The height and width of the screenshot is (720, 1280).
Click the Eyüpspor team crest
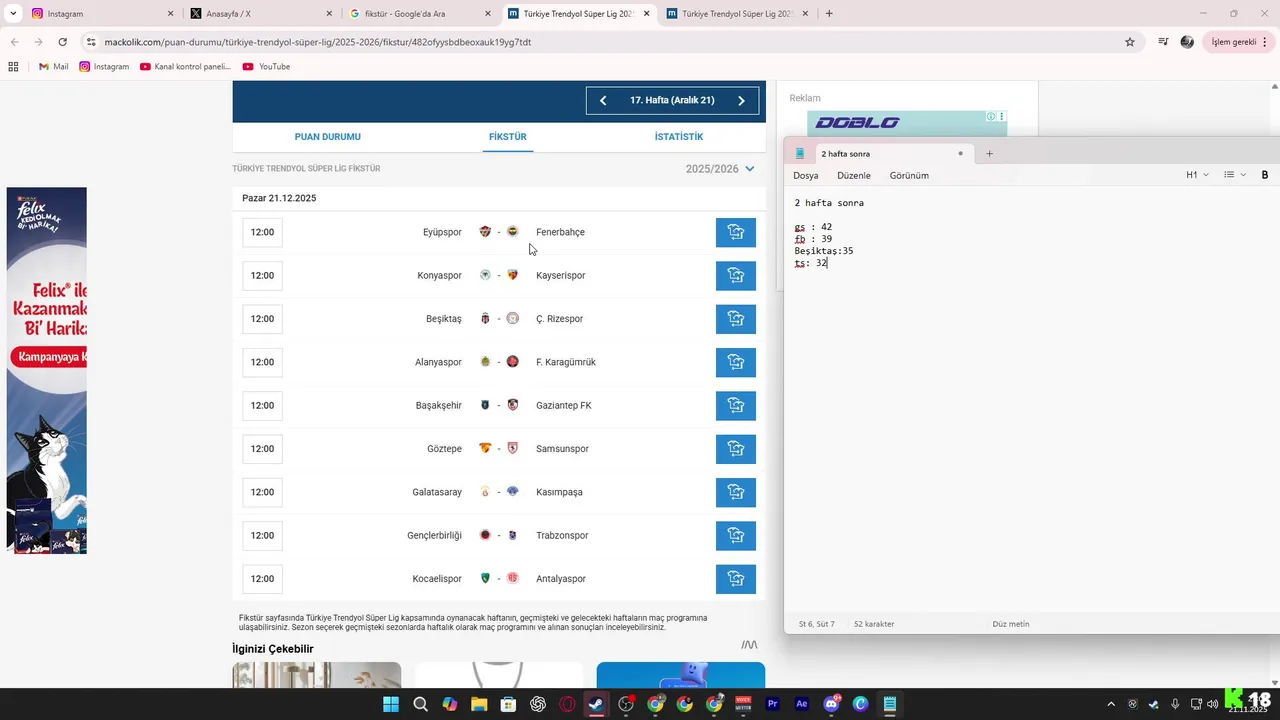click(485, 232)
